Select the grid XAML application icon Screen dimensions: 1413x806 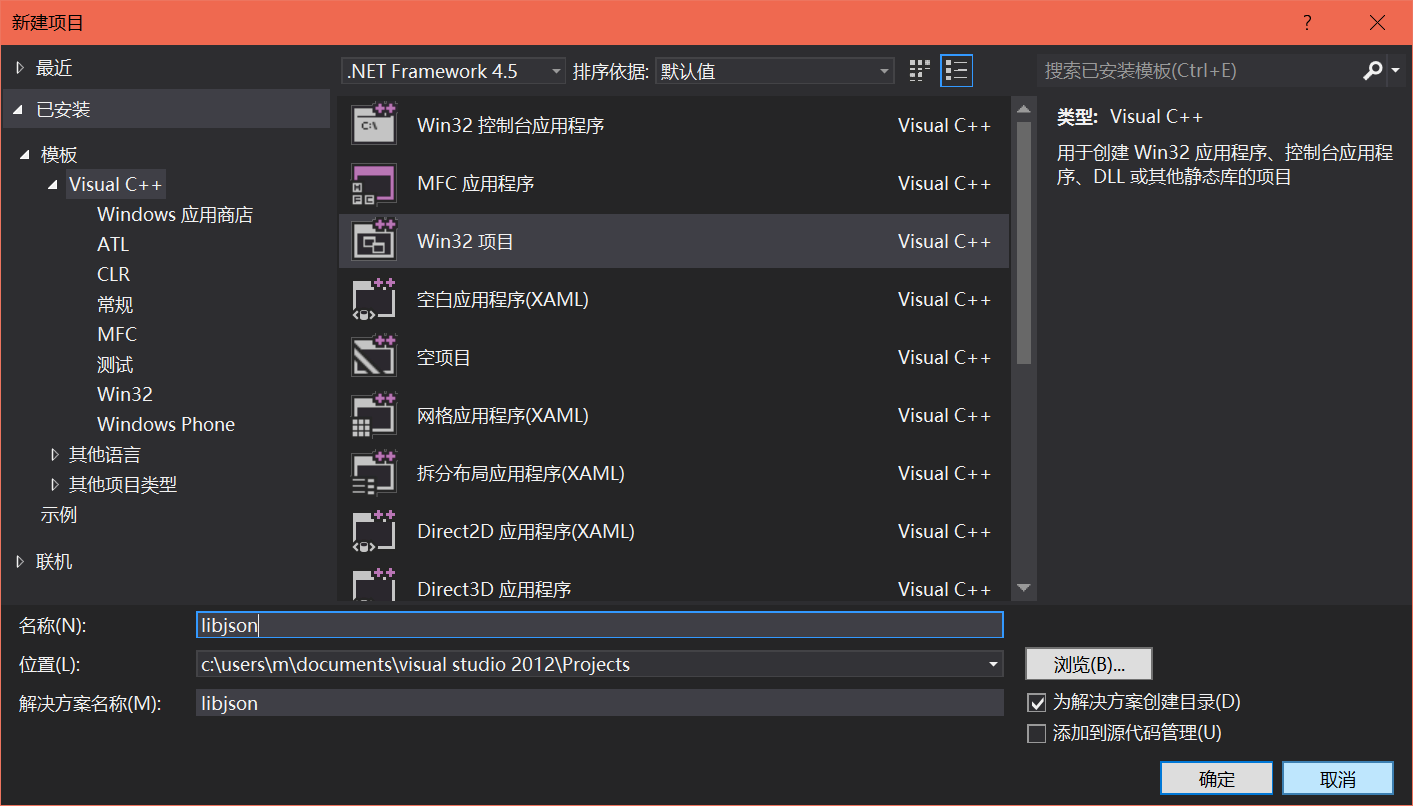(x=374, y=415)
